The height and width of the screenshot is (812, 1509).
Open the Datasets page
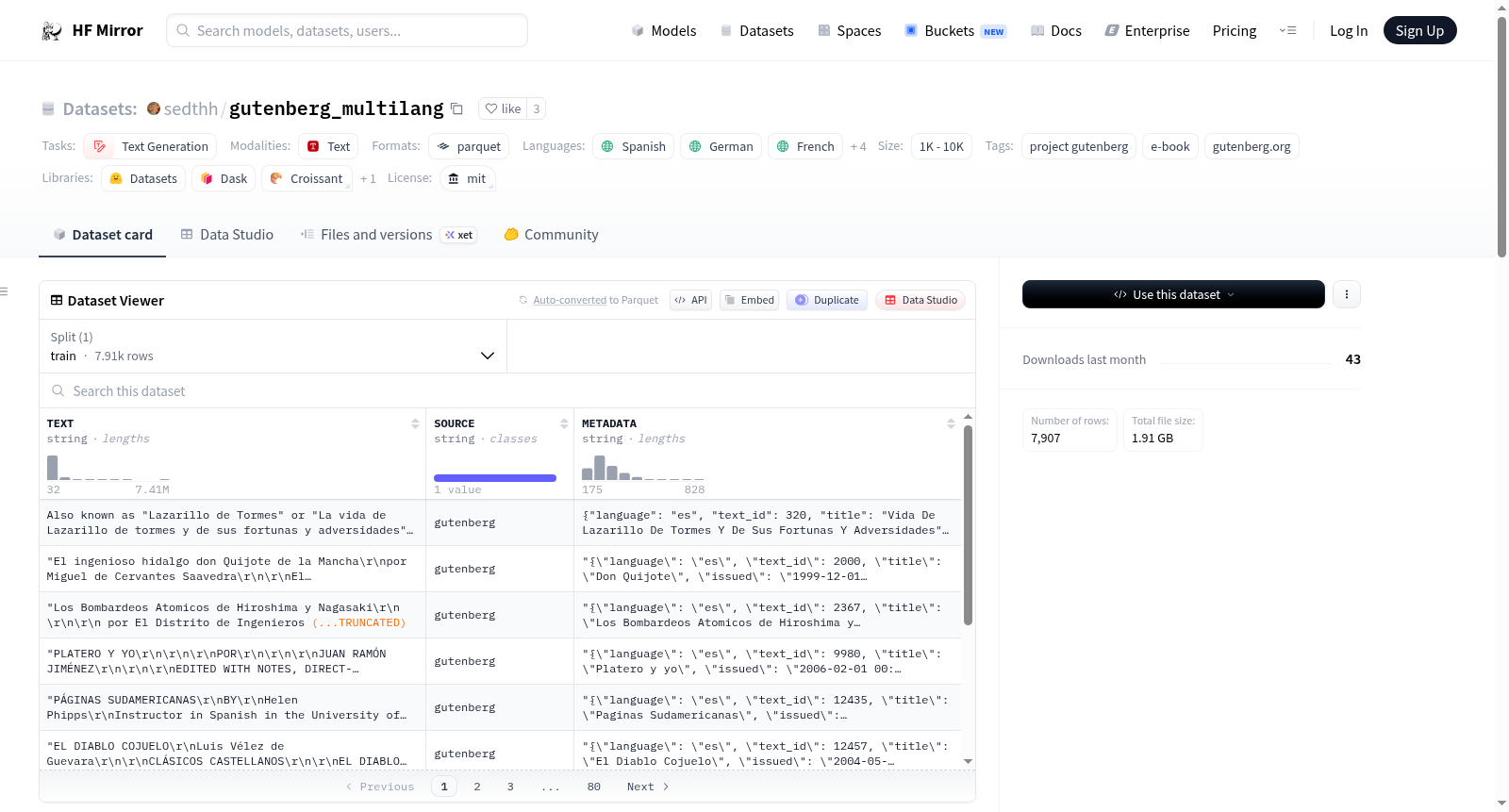756,31
